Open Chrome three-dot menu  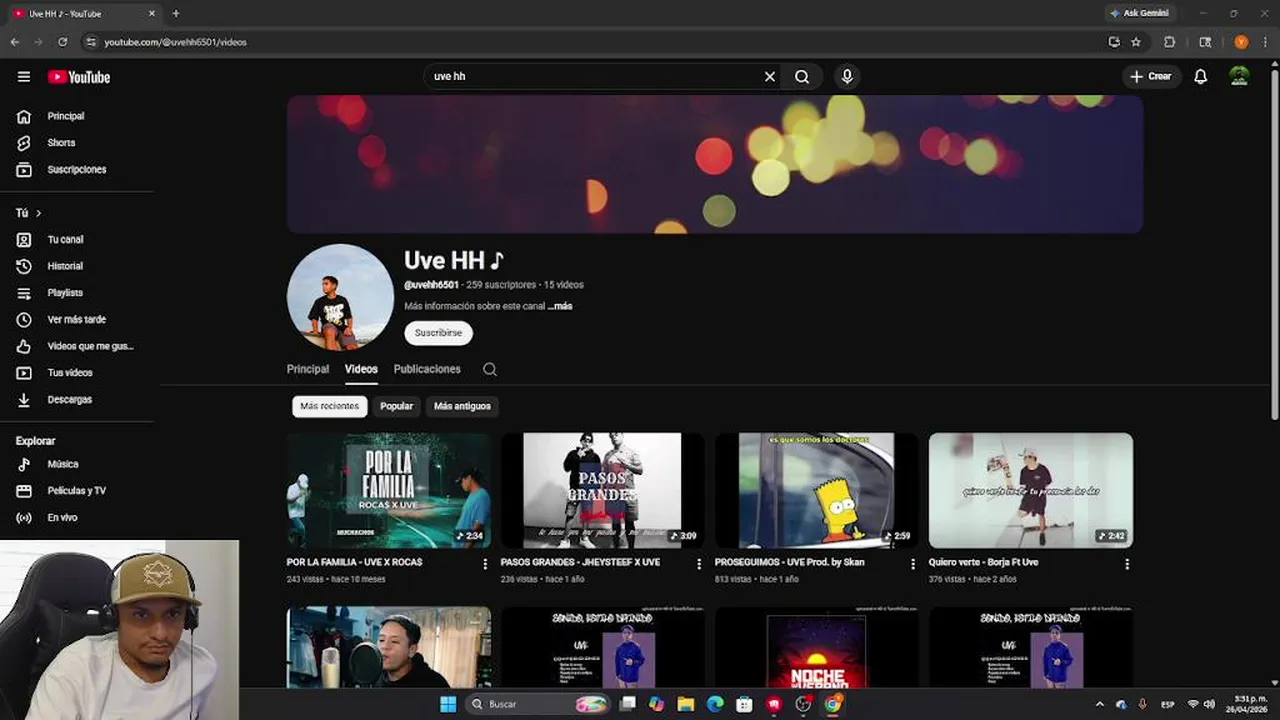click(1264, 42)
